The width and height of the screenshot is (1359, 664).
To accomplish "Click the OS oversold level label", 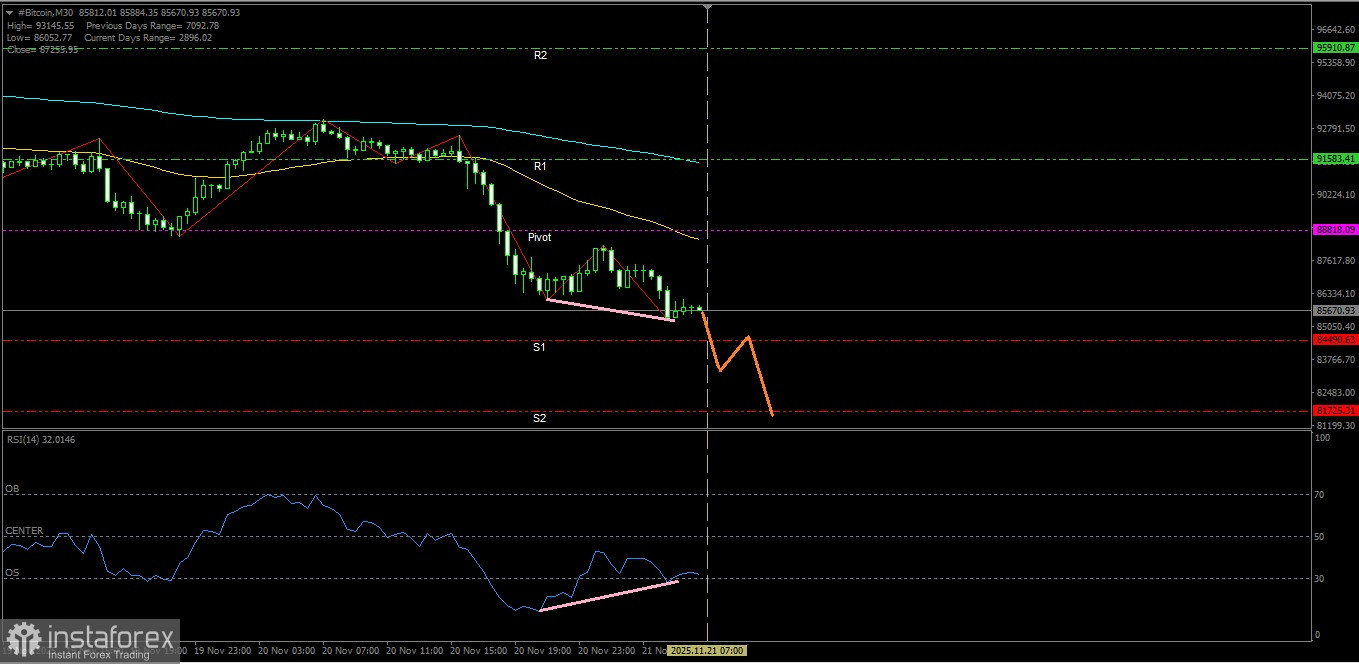I will coord(11,572).
